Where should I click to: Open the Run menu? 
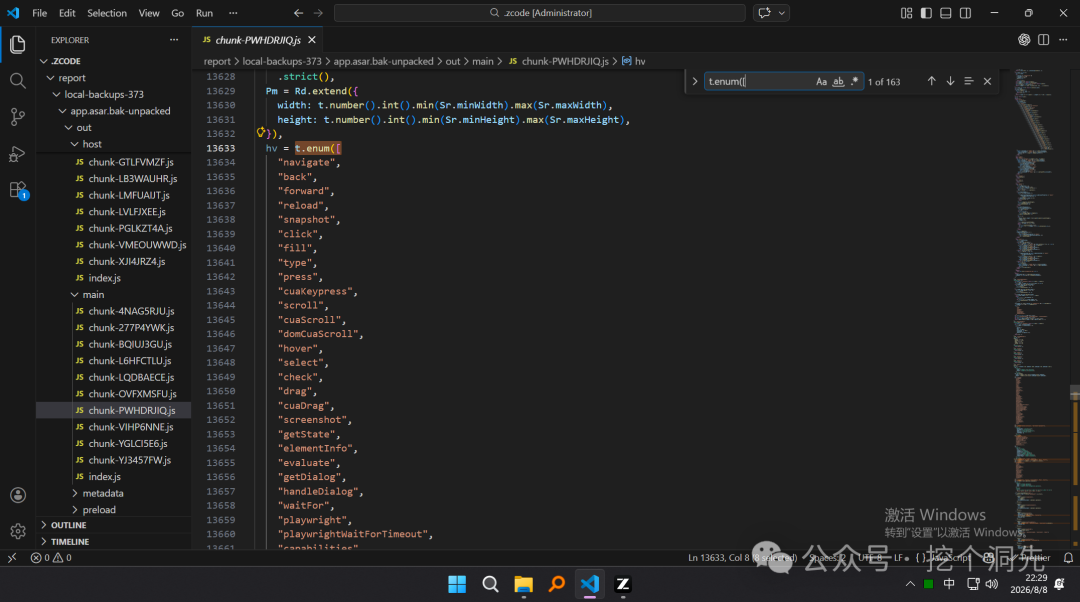(x=205, y=13)
